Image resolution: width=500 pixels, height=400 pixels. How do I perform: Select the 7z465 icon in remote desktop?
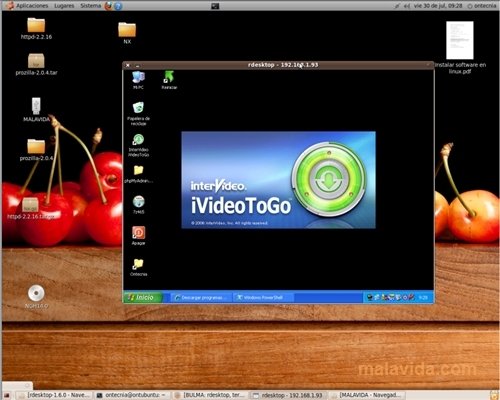[138, 205]
